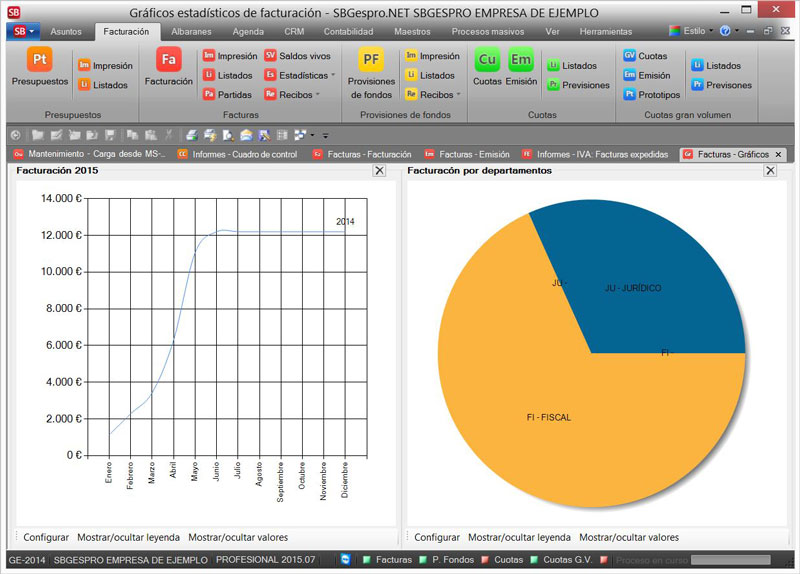
Task: Click Configurar under the pie chart
Action: [x=437, y=537]
